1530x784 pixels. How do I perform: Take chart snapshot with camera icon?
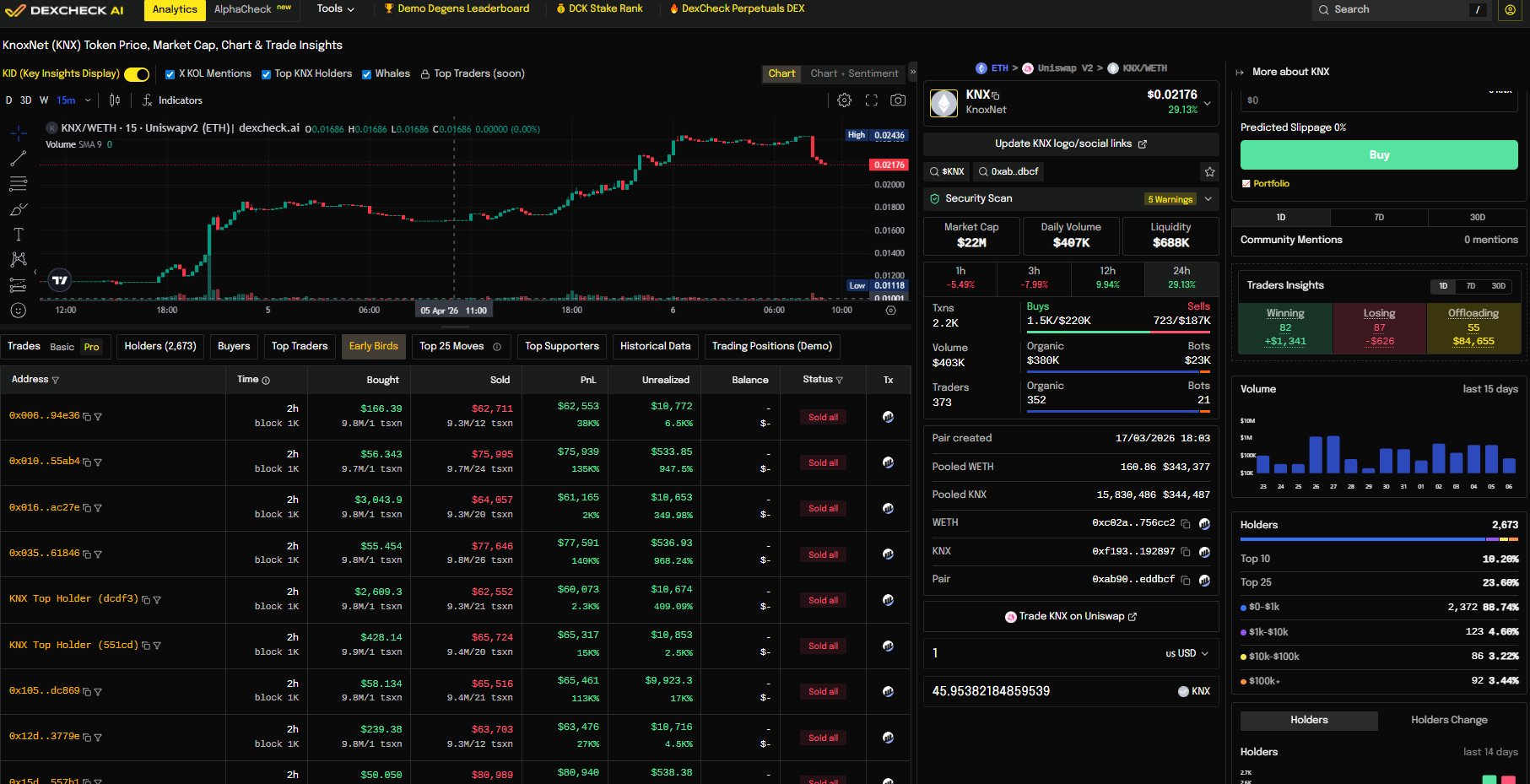point(898,100)
